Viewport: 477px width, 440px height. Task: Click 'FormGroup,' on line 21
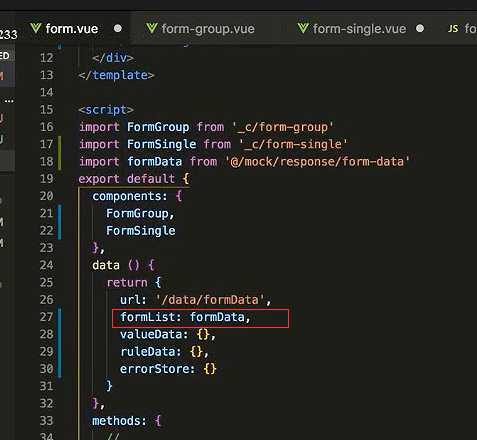coord(140,214)
